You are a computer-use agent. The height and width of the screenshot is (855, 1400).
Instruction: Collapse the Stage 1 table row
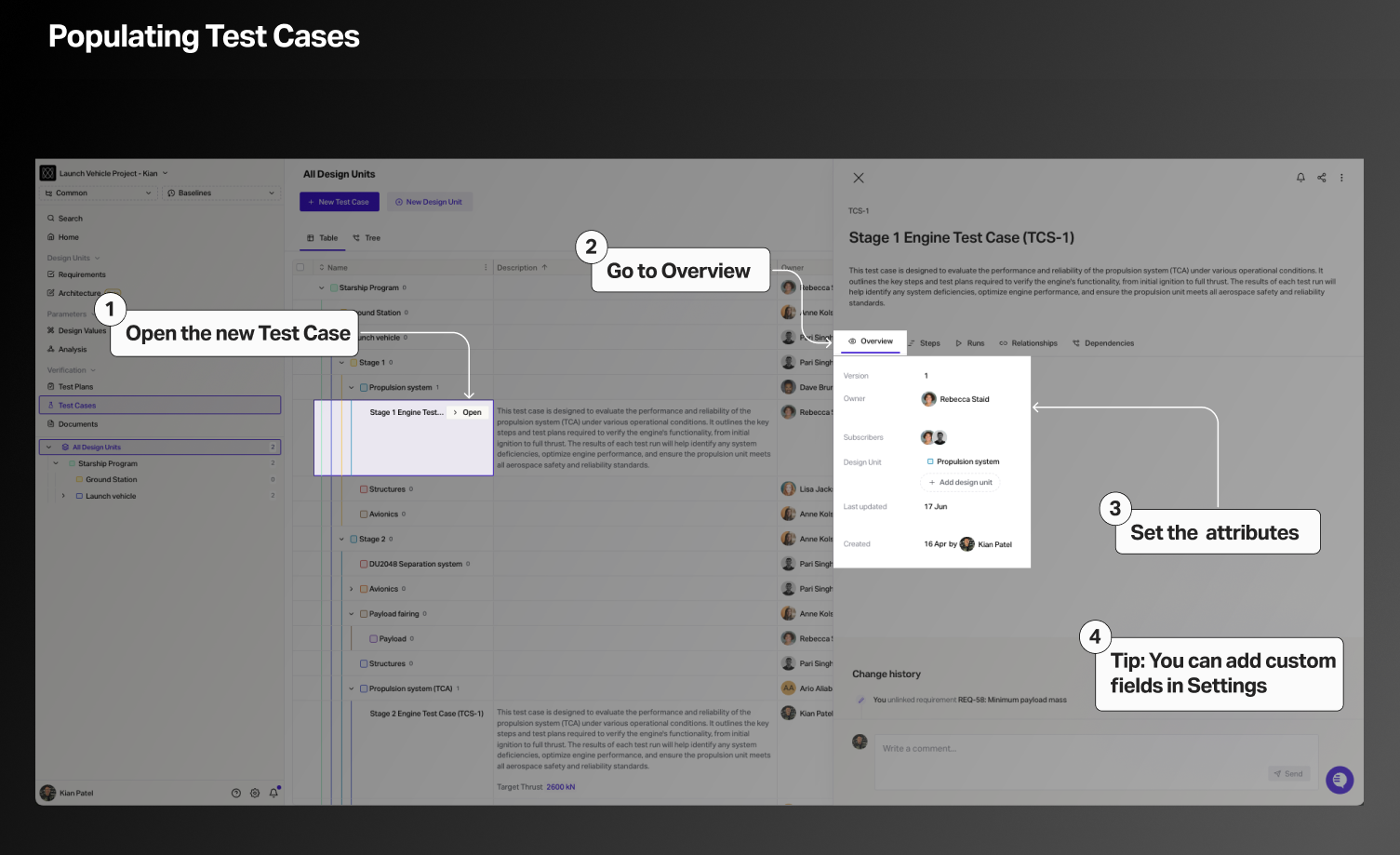pos(341,363)
